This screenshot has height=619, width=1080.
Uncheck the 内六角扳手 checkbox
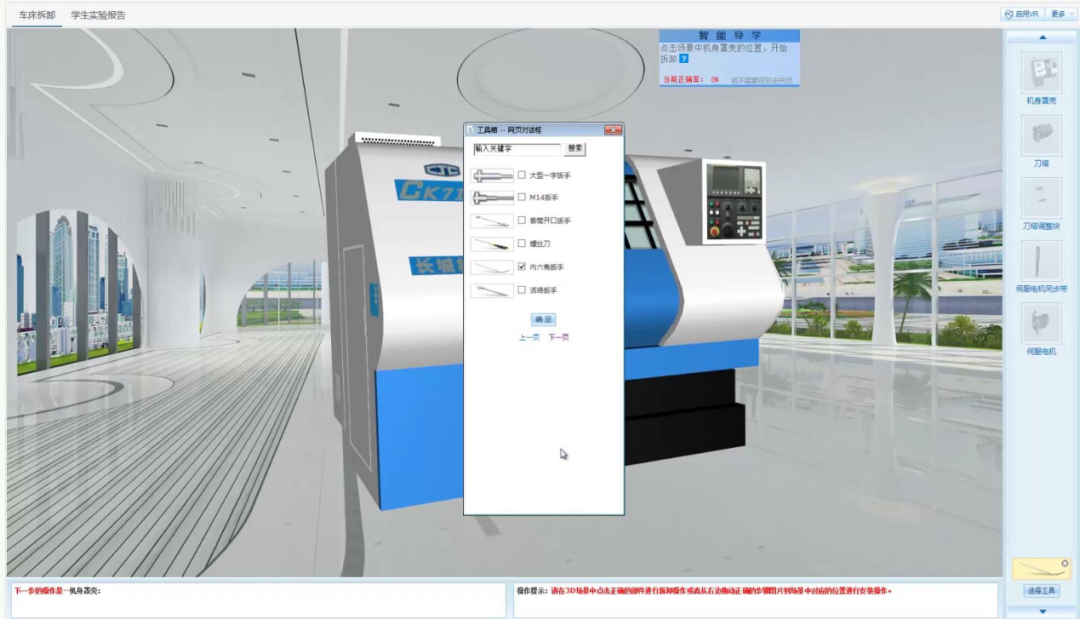[521, 266]
